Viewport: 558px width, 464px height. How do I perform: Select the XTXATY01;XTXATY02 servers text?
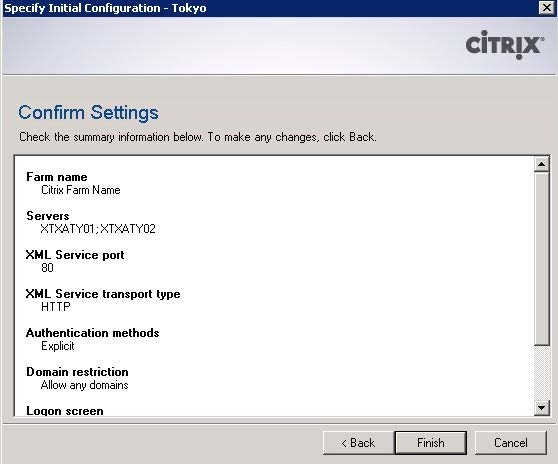click(x=98, y=228)
